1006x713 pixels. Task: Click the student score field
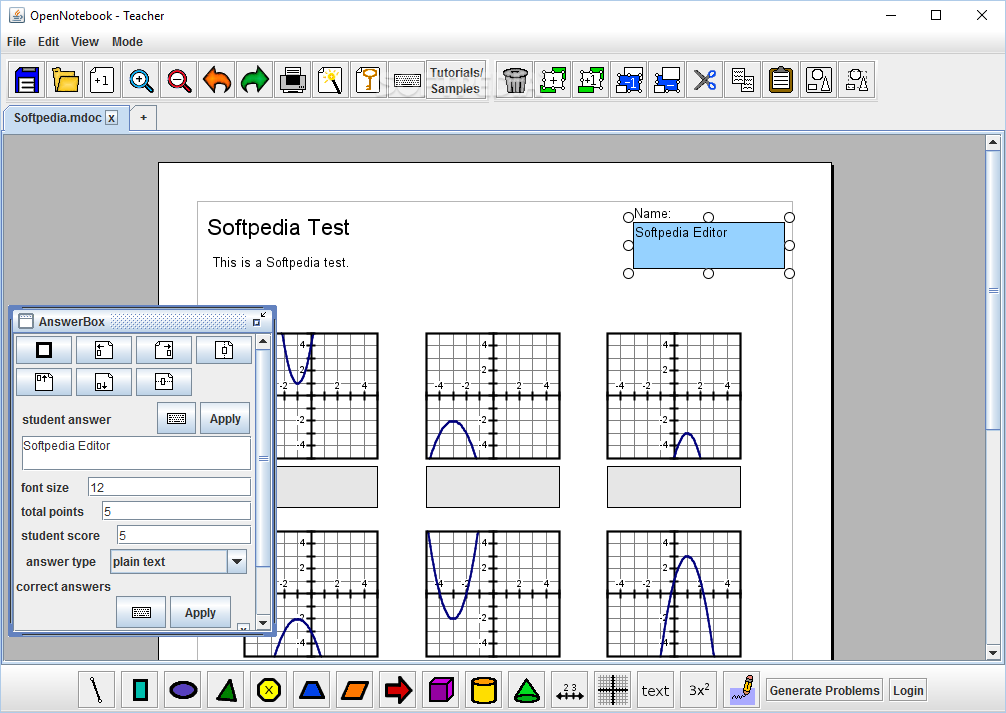(184, 535)
